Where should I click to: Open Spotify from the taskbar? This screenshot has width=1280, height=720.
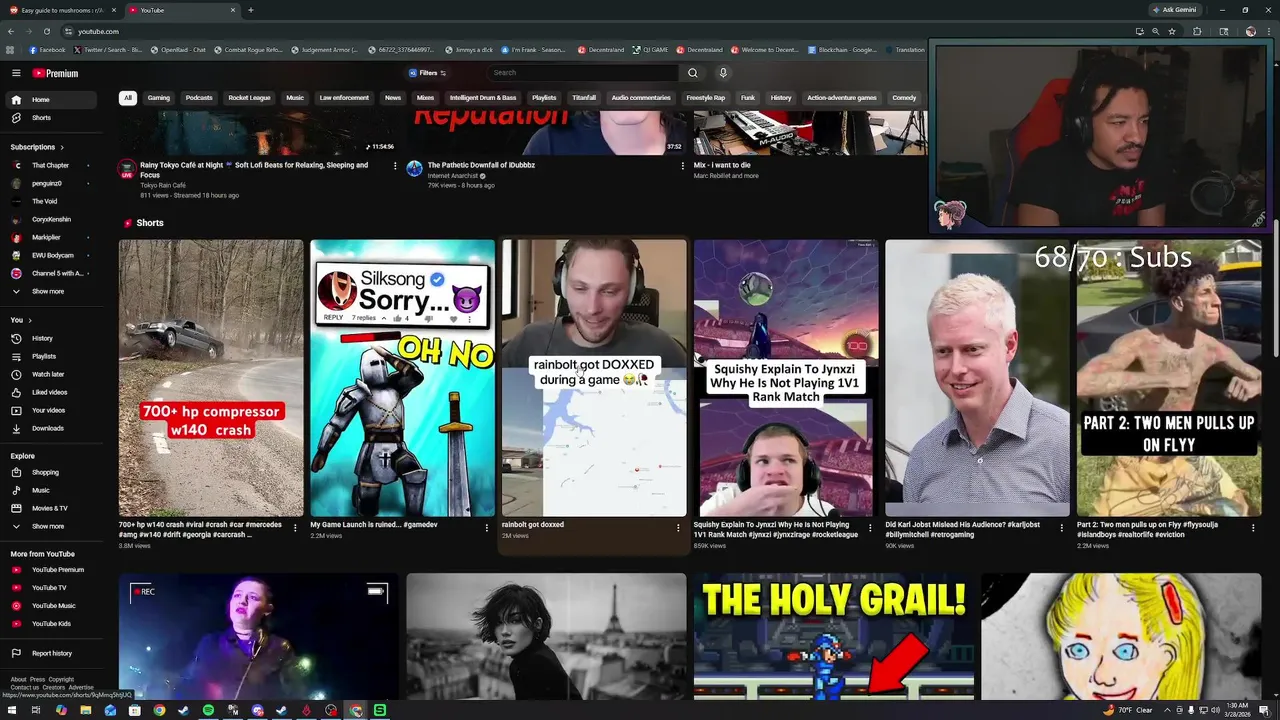click(x=208, y=710)
